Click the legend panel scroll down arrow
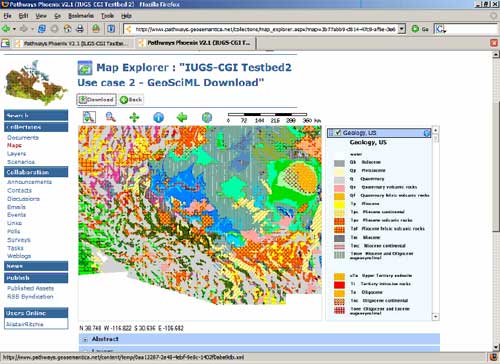This screenshot has height=364, width=500. [x=435, y=316]
